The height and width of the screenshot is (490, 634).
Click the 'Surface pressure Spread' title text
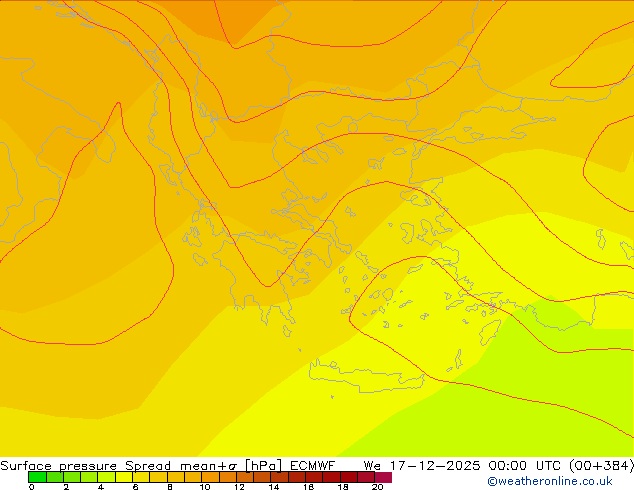click(85, 466)
